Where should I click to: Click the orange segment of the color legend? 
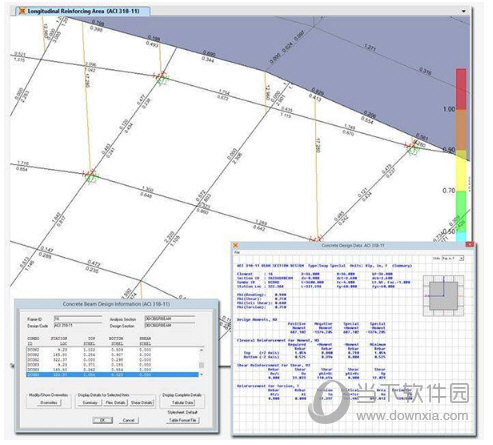tap(461, 130)
